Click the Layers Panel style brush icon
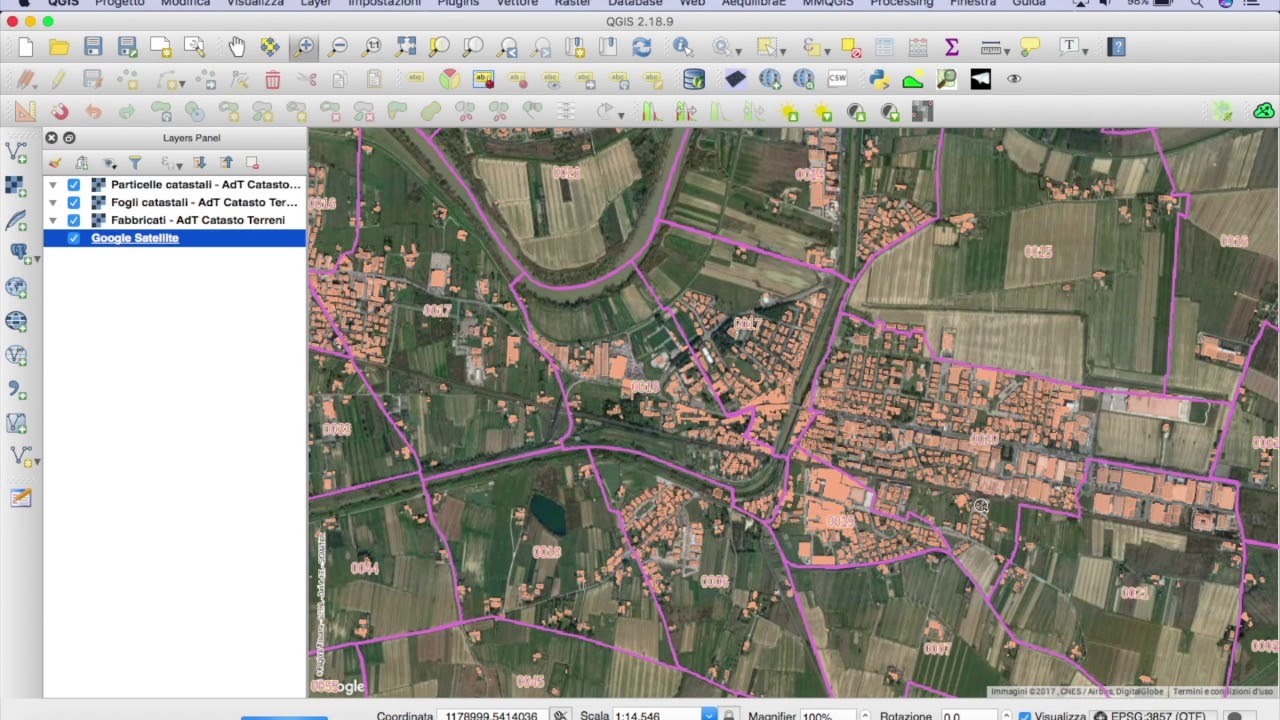This screenshot has height=720, width=1280. tap(55, 163)
